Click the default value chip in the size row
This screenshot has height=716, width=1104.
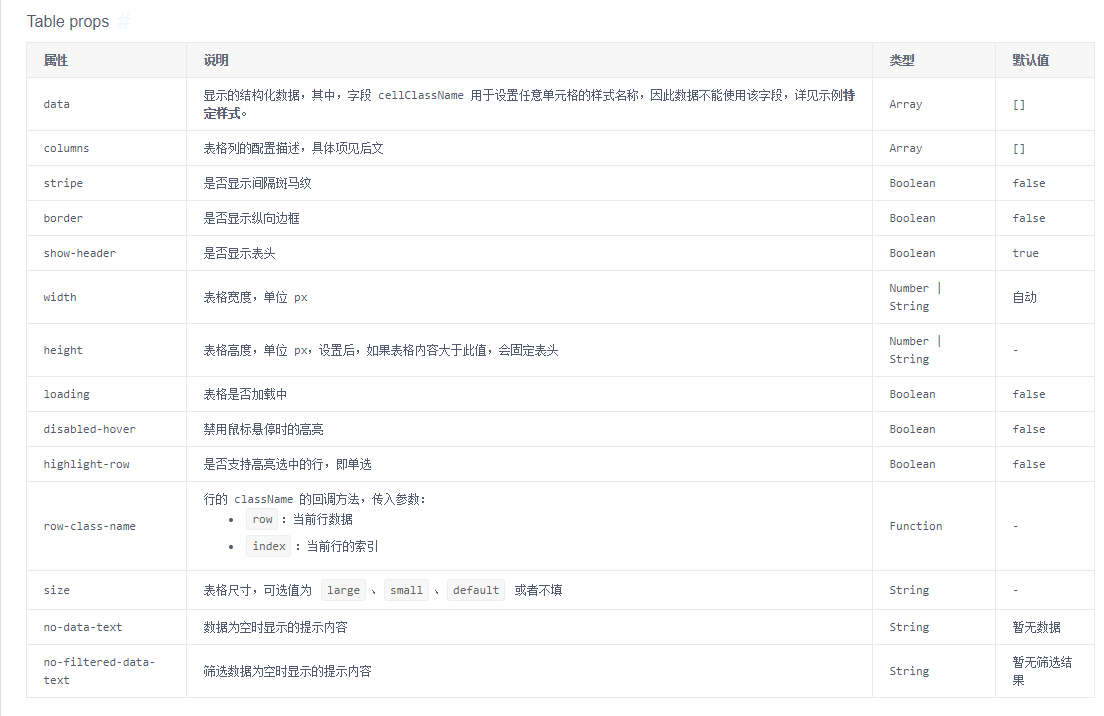coord(476,590)
